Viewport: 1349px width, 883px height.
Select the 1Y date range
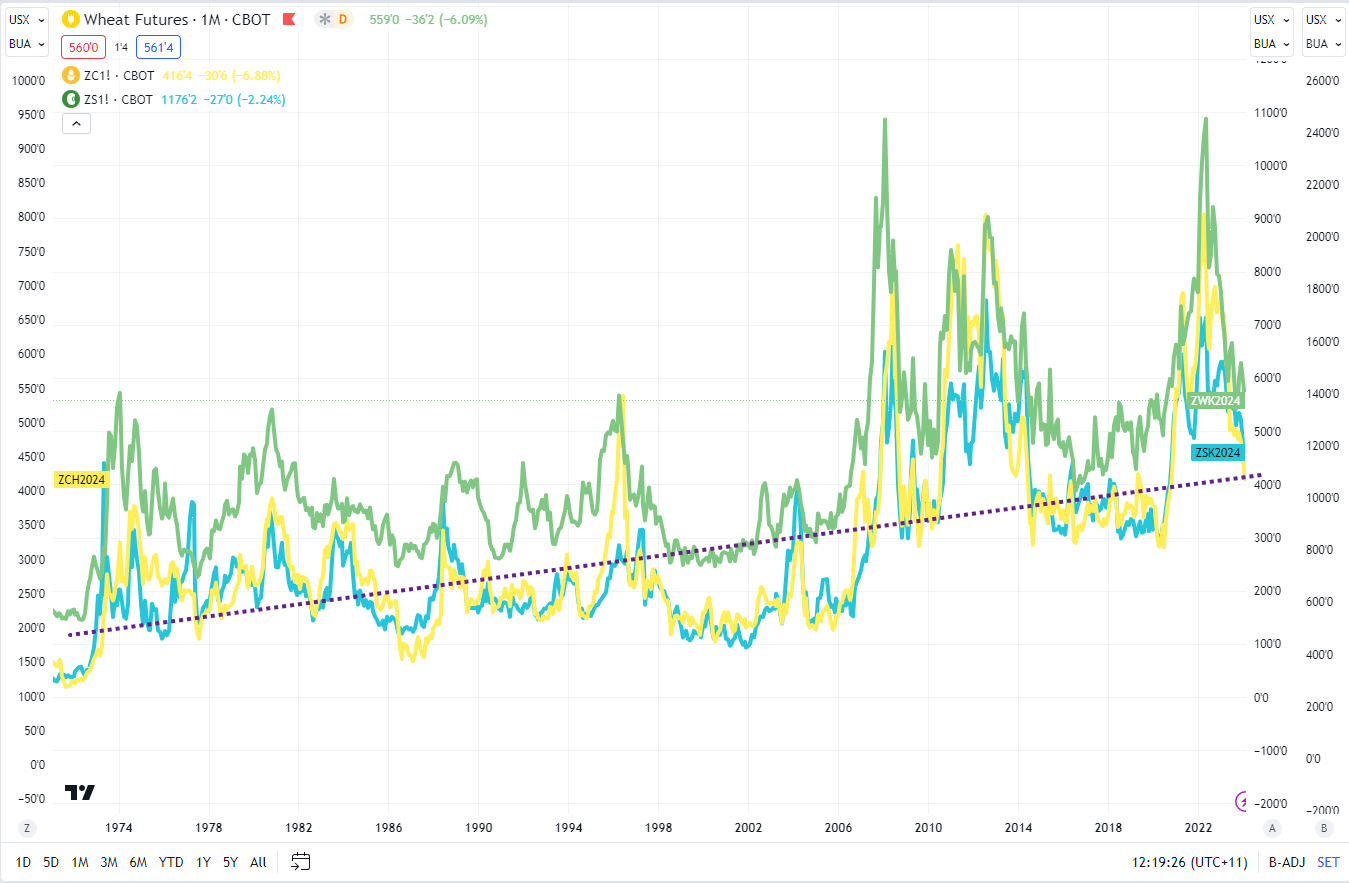tap(203, 862)
